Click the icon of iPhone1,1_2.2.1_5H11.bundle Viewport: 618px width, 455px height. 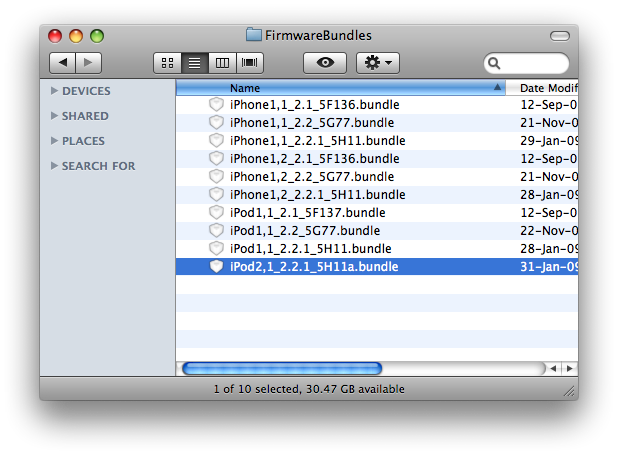click(216, 140)
